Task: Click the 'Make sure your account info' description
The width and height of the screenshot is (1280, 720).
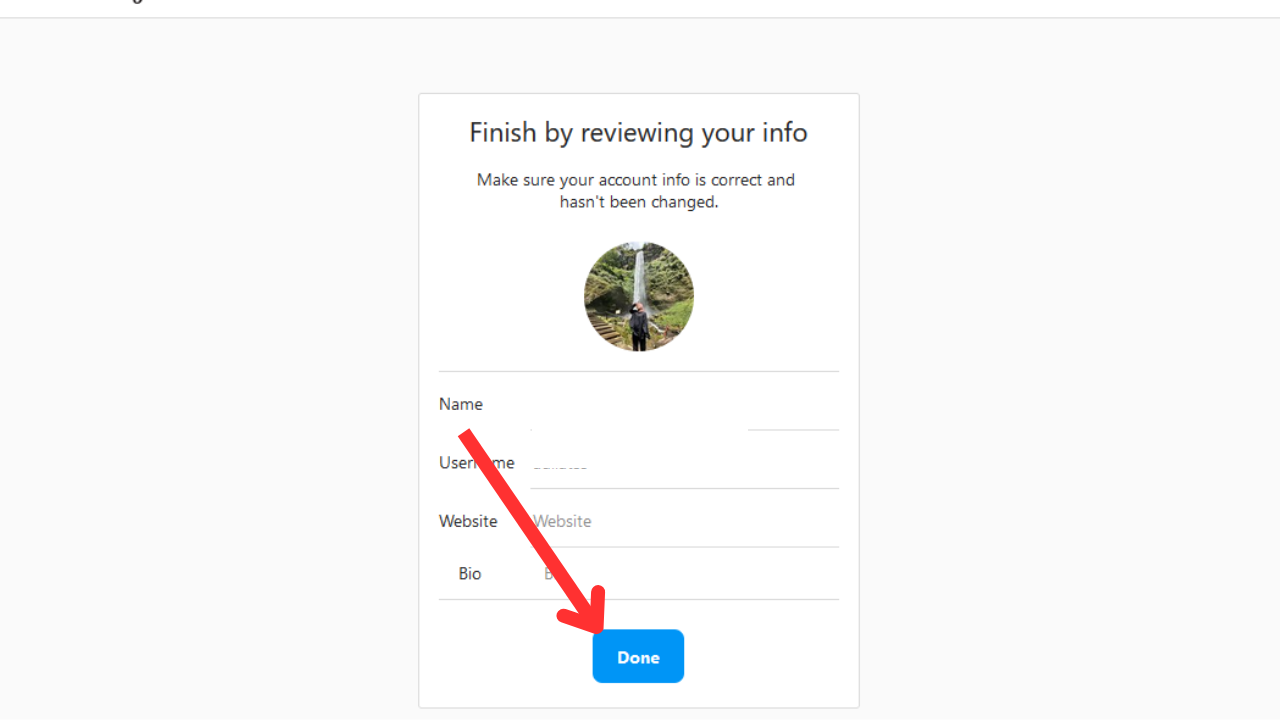Action: point(636,191)
